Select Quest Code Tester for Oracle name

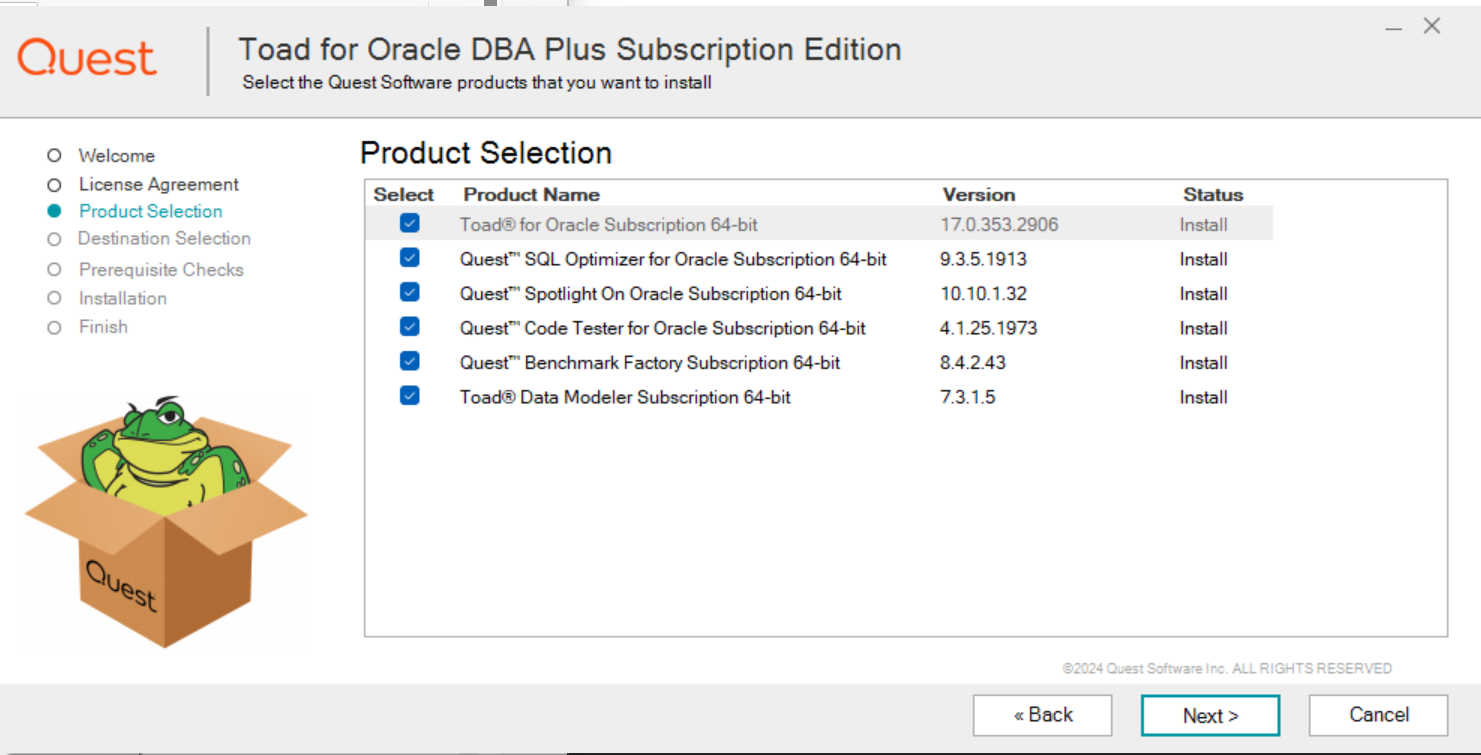coord(663,328)
